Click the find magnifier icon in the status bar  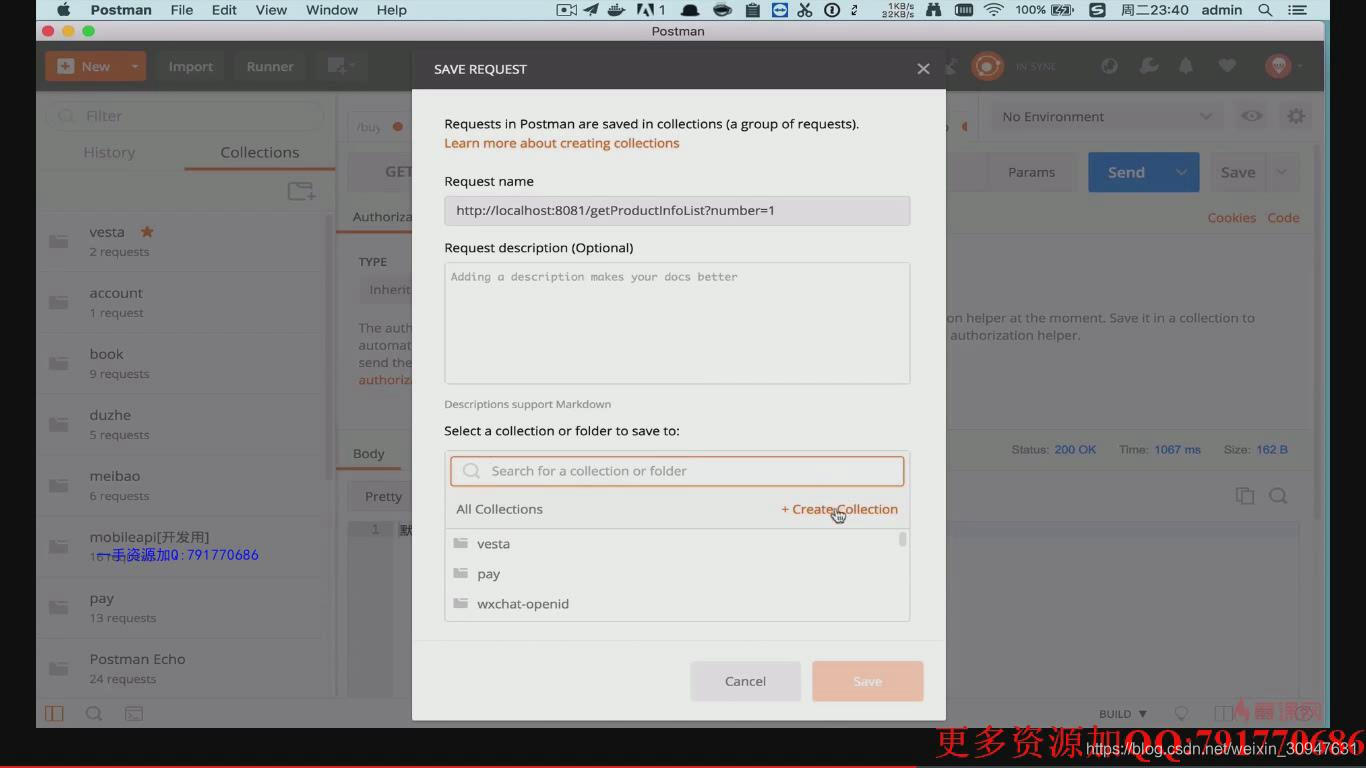point(94,713)
